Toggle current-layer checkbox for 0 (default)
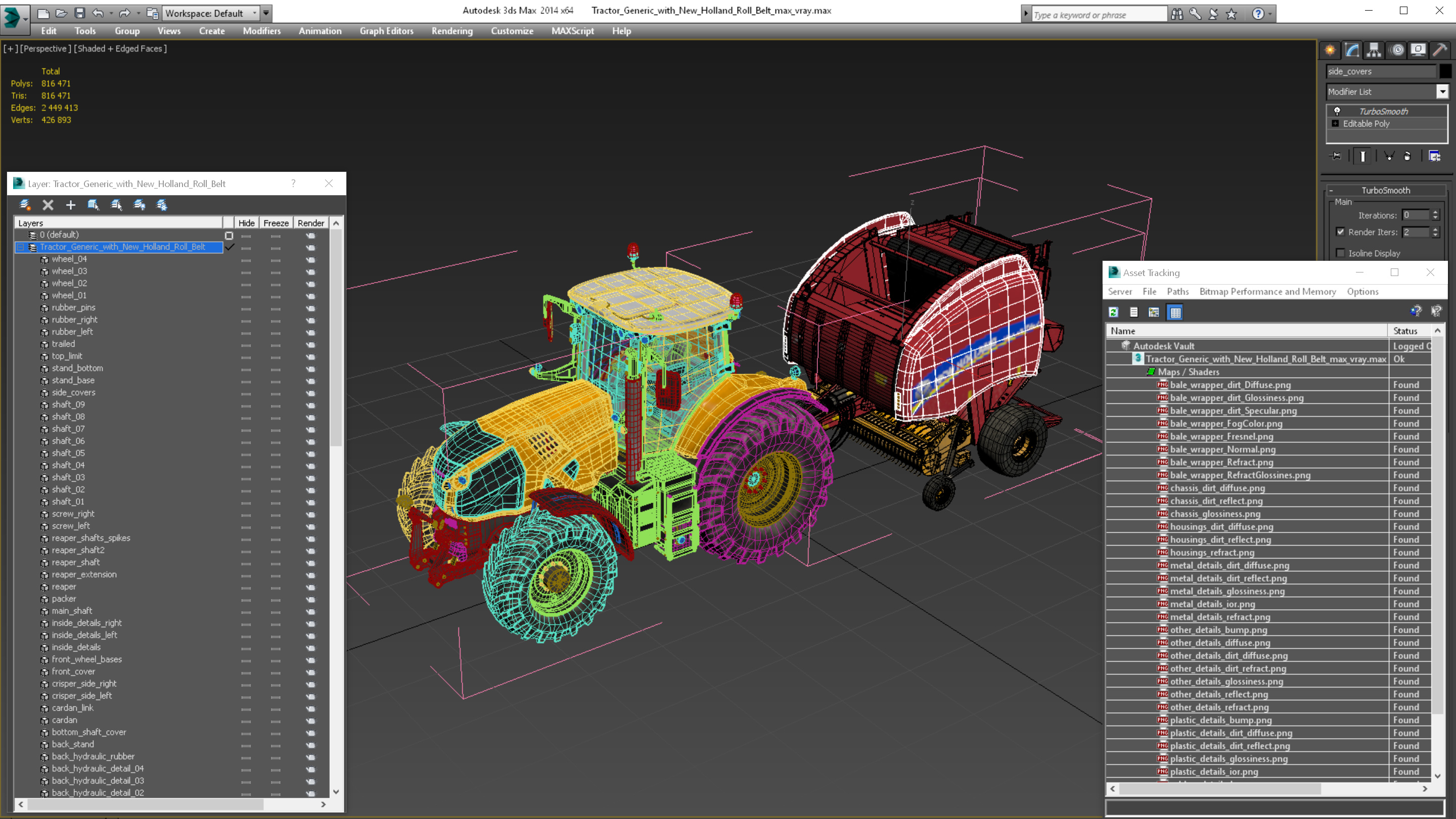 [x=229, y=235]
